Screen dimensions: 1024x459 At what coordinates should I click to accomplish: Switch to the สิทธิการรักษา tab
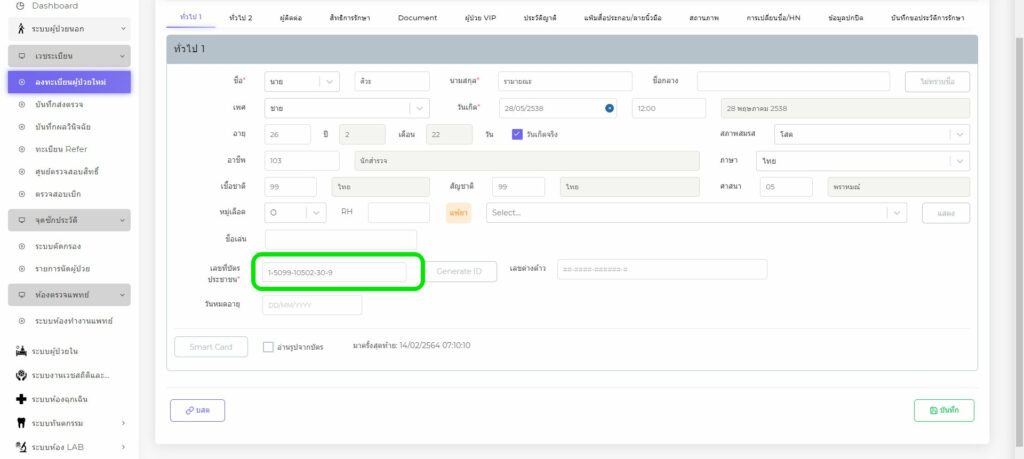pyautogui.click(x=347, y=18)
